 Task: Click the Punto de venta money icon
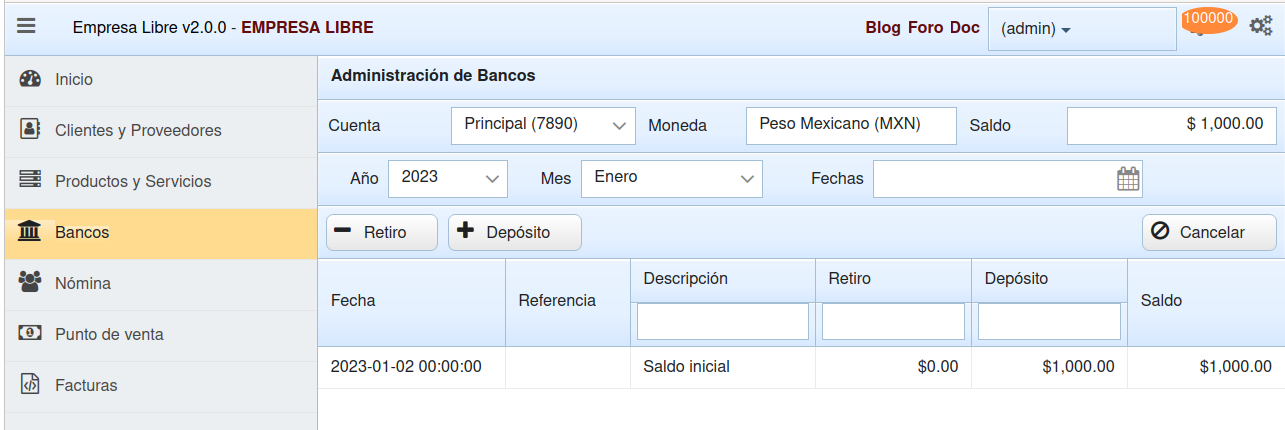click(x=30, y=334)
